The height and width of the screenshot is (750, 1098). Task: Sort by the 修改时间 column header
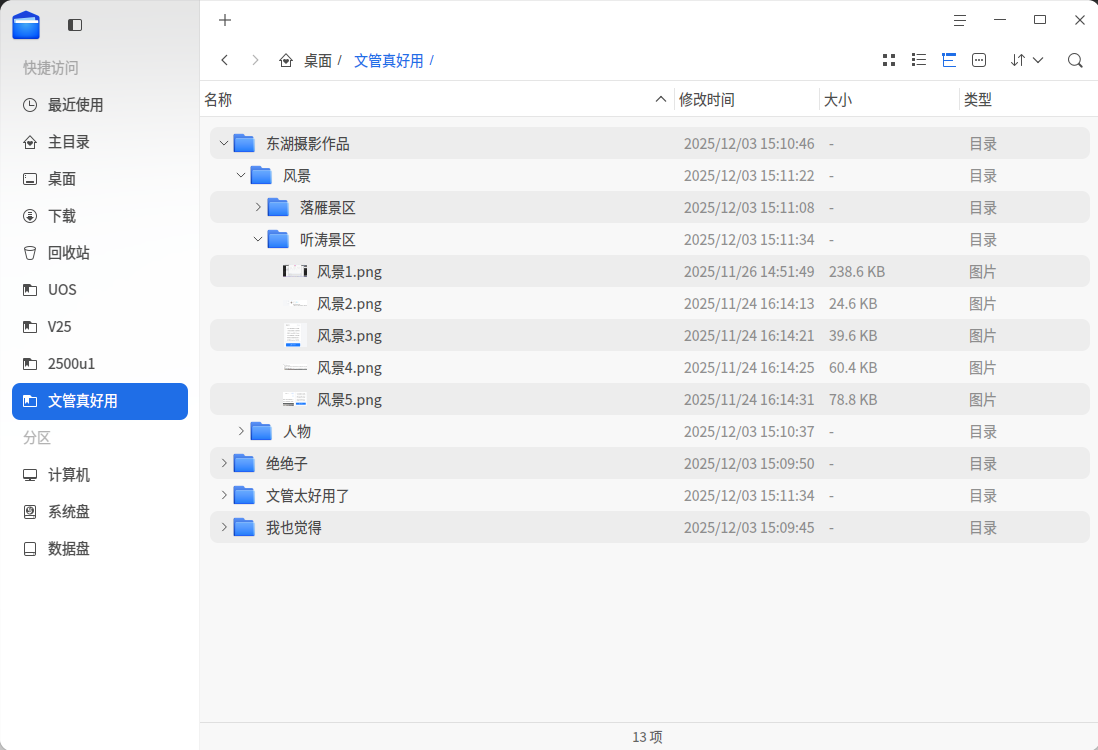[706, 99]
